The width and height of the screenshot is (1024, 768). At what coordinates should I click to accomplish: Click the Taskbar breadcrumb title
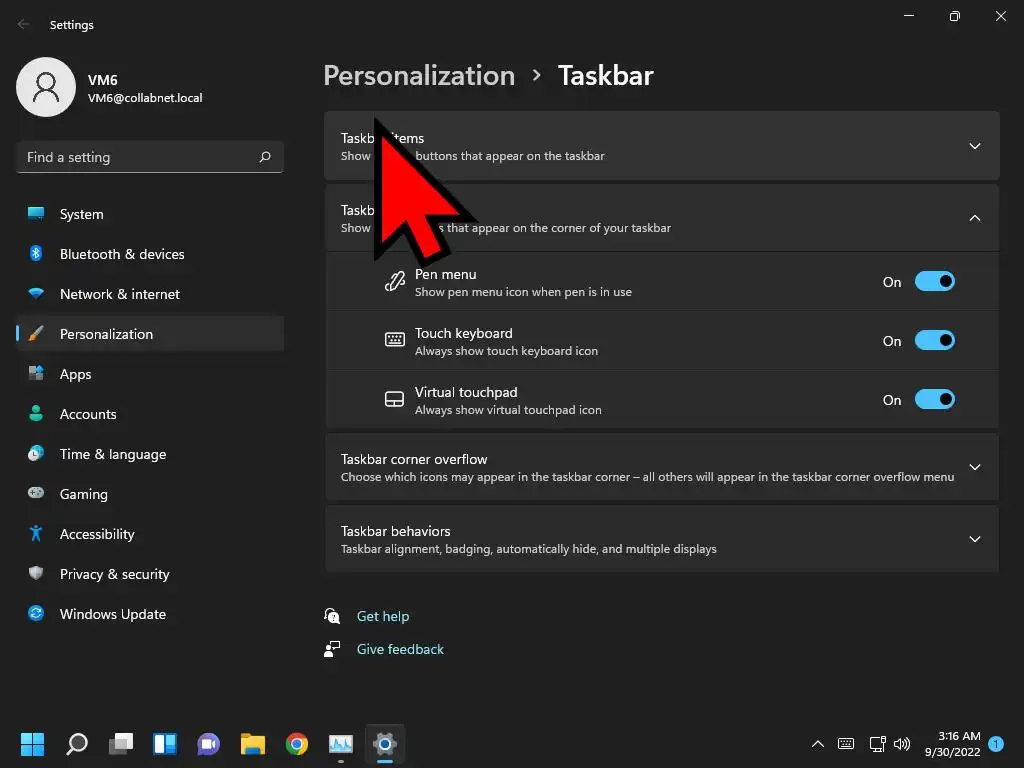point(605,75)
